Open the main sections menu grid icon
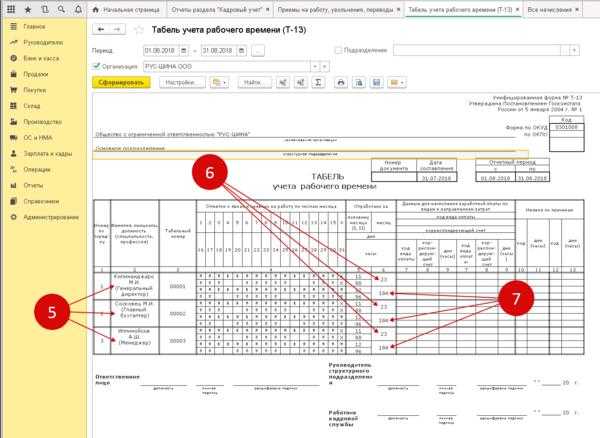600x438 pixels. [11, 9]
